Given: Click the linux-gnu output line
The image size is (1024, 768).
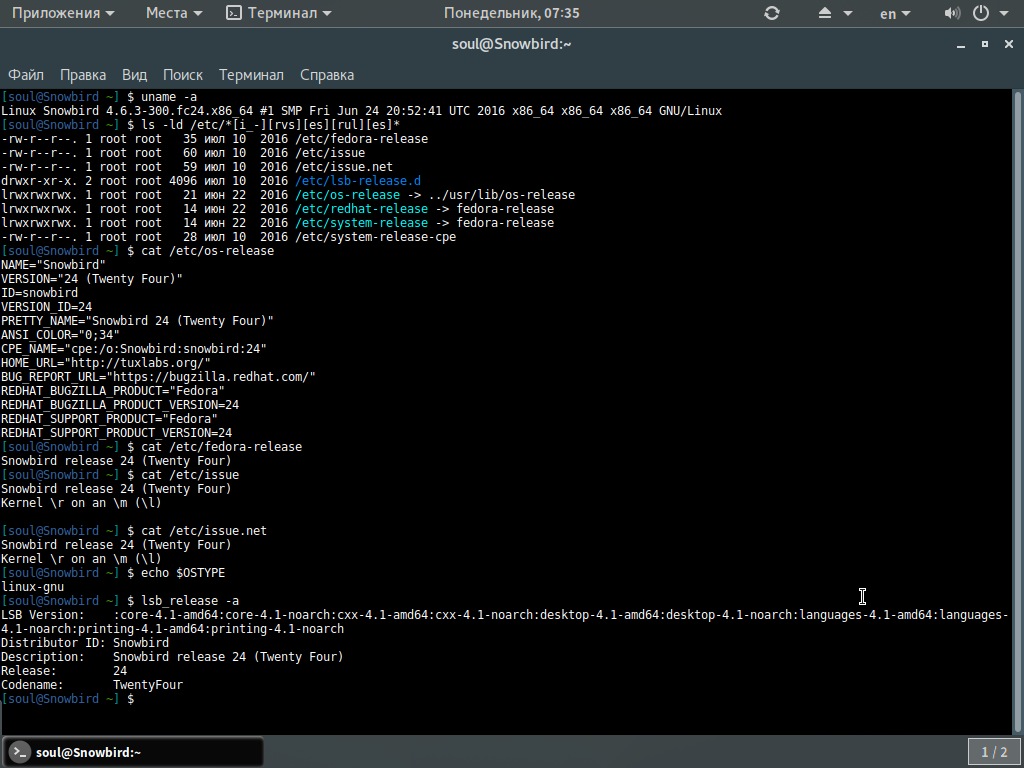Looking at the screenshot, I should [33, 587].
